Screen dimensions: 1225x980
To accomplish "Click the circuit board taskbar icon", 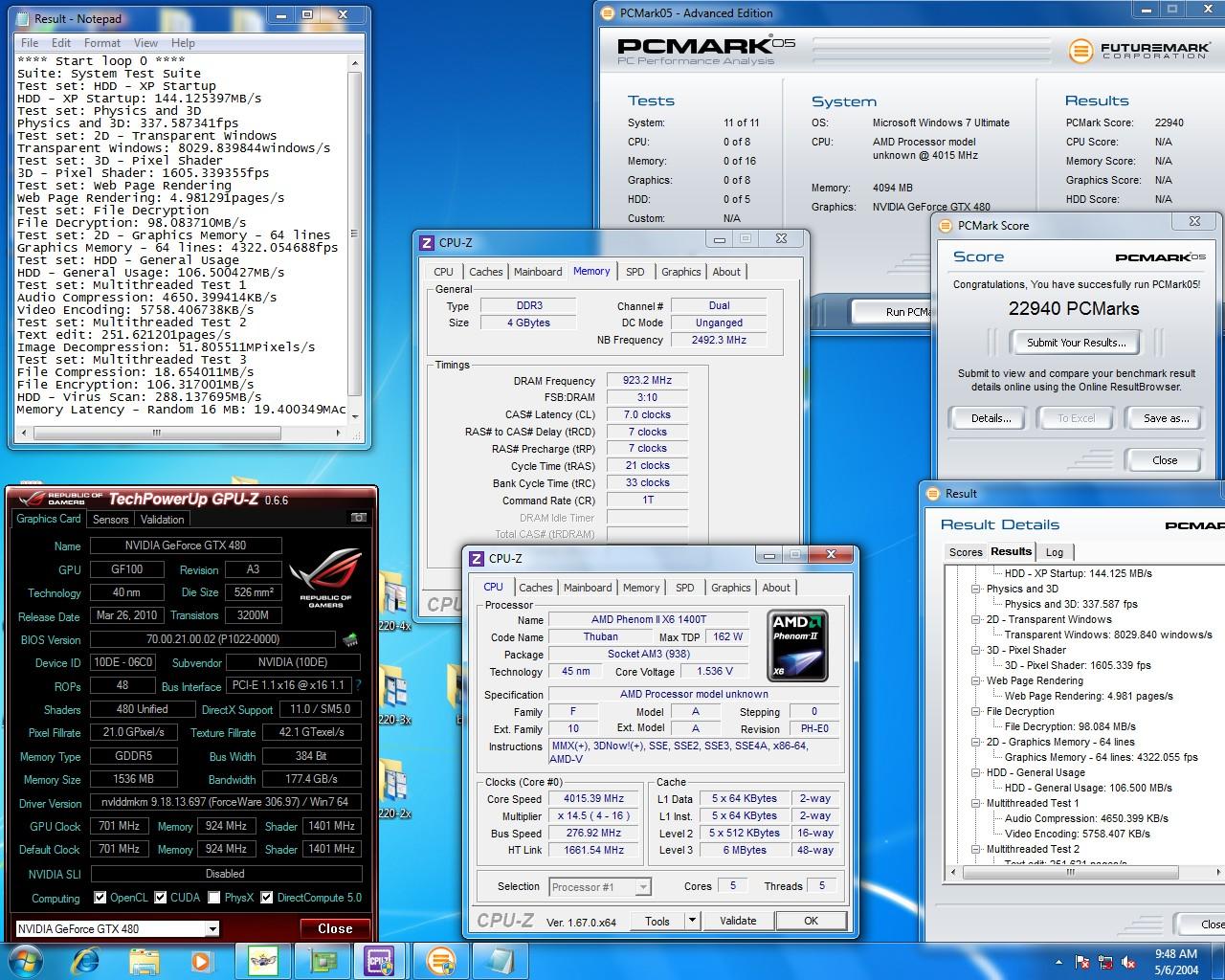I will 322,960.
